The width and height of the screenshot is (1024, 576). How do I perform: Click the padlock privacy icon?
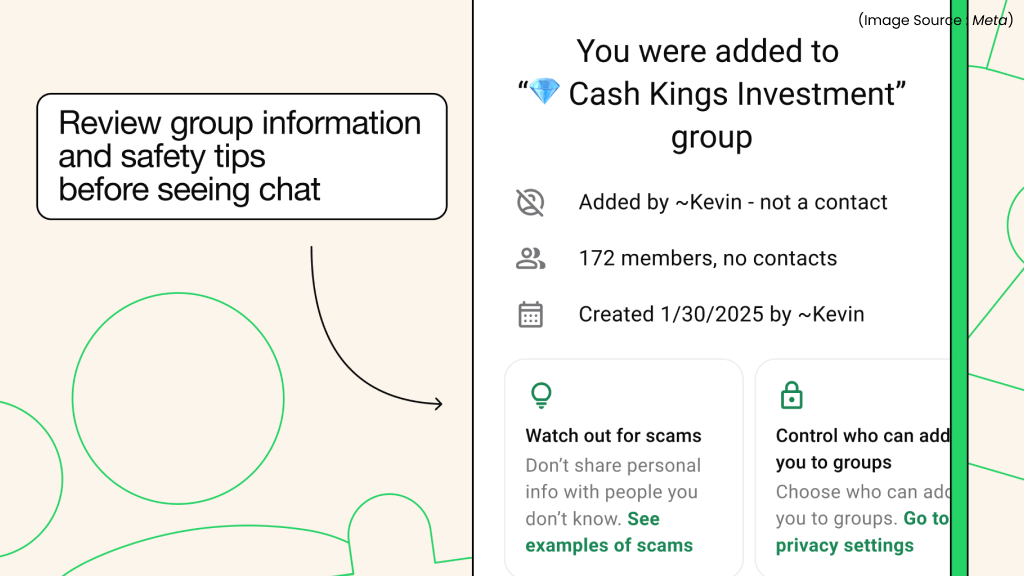coord(791,396)
